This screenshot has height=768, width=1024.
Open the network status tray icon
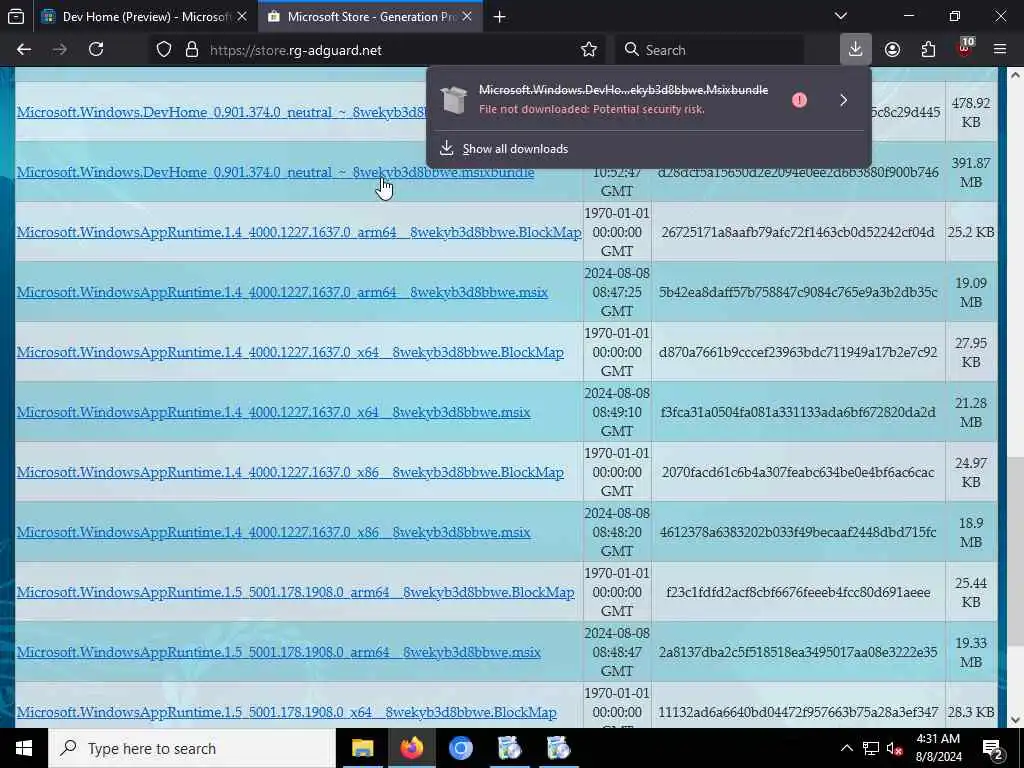point(871,748)
